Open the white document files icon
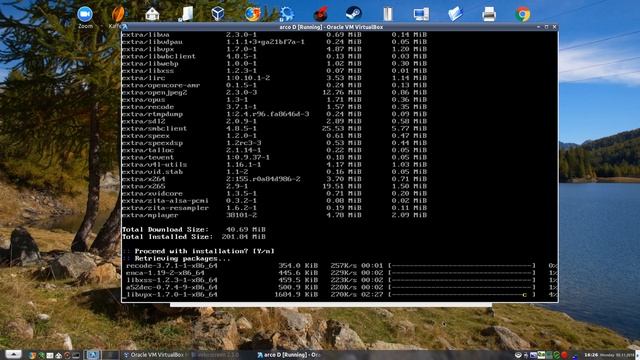Image resolution: width=640 pixels, height=360 pixels. point(186,14)
